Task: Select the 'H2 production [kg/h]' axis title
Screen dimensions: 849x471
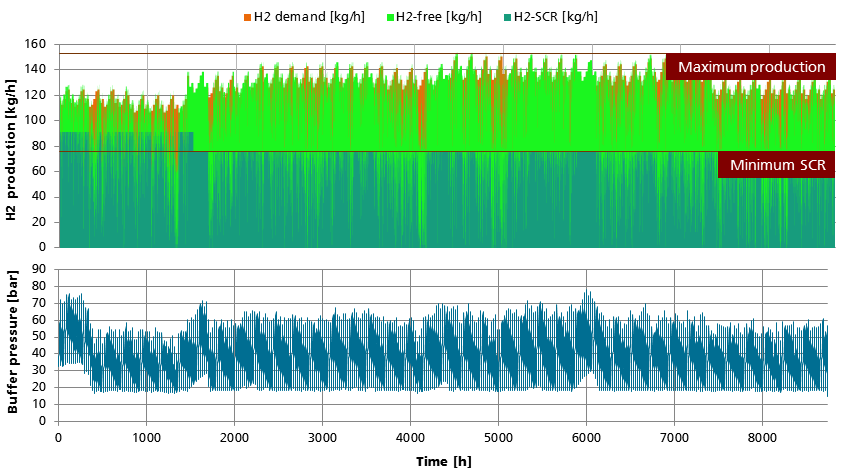Action: coord(11,150)
